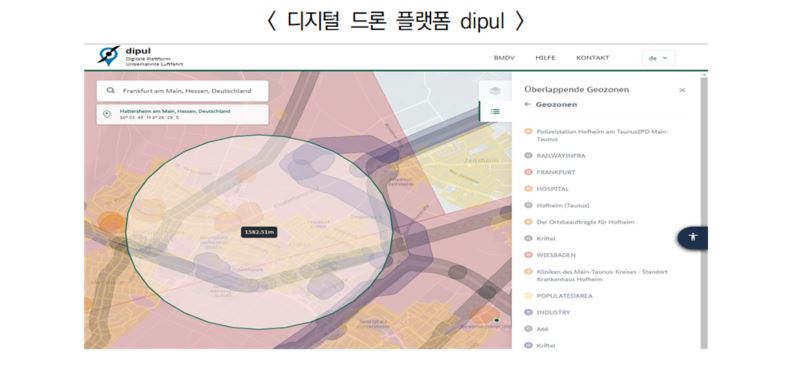Image resolution: width=806 pixels, height=373 pixels.
Task: Open the de language dropdown
Action: click(658, 58)
